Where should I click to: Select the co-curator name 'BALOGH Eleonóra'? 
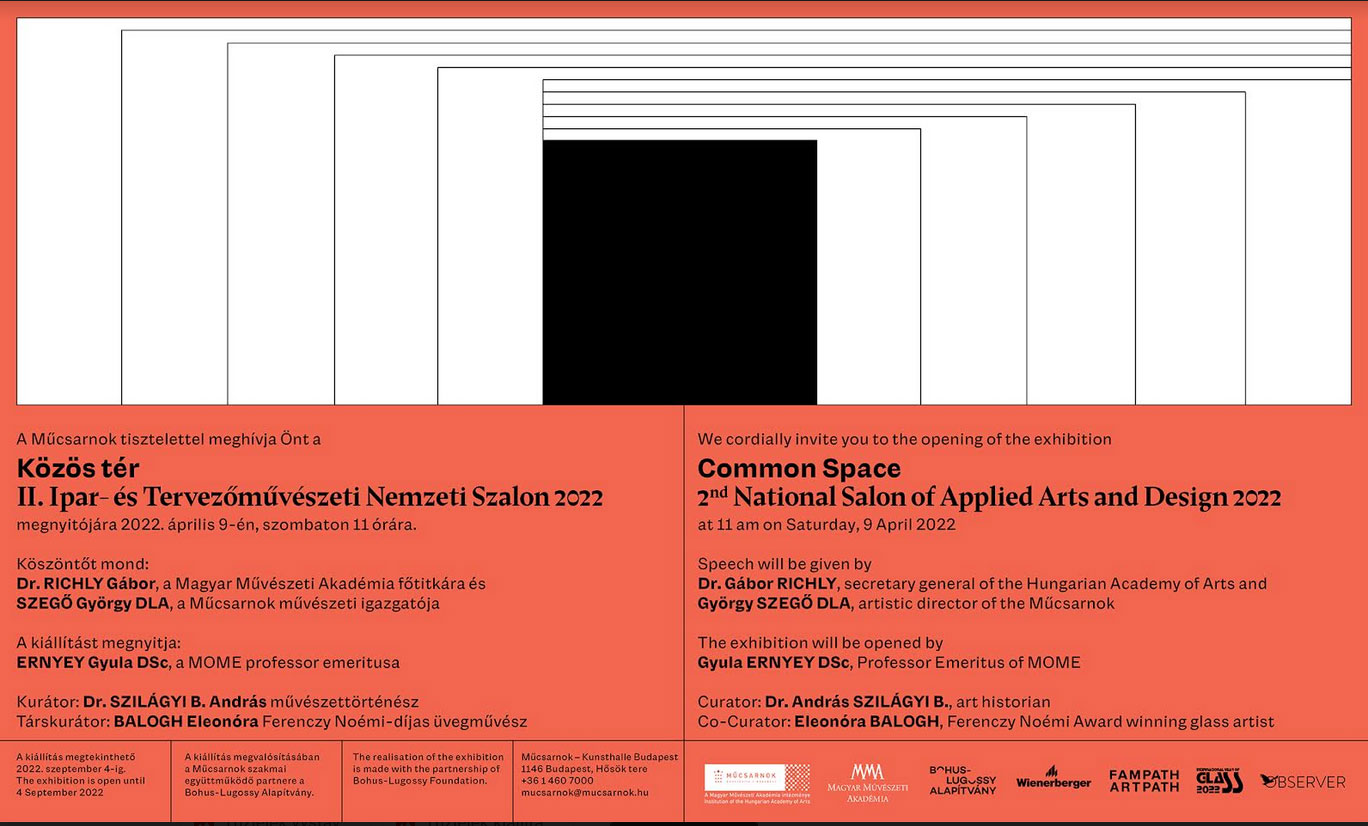[x=186, y=721]
